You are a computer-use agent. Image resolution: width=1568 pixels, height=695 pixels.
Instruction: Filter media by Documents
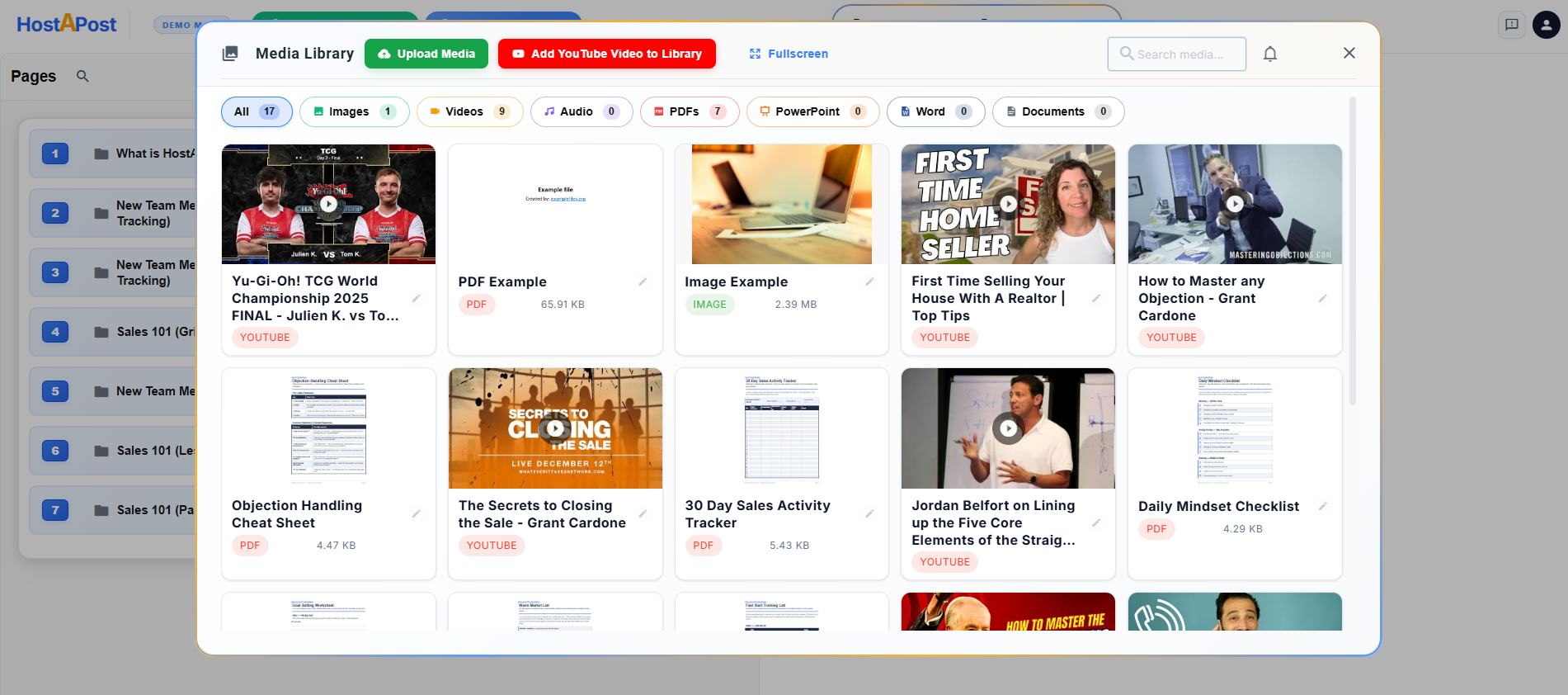(1058, 111)
